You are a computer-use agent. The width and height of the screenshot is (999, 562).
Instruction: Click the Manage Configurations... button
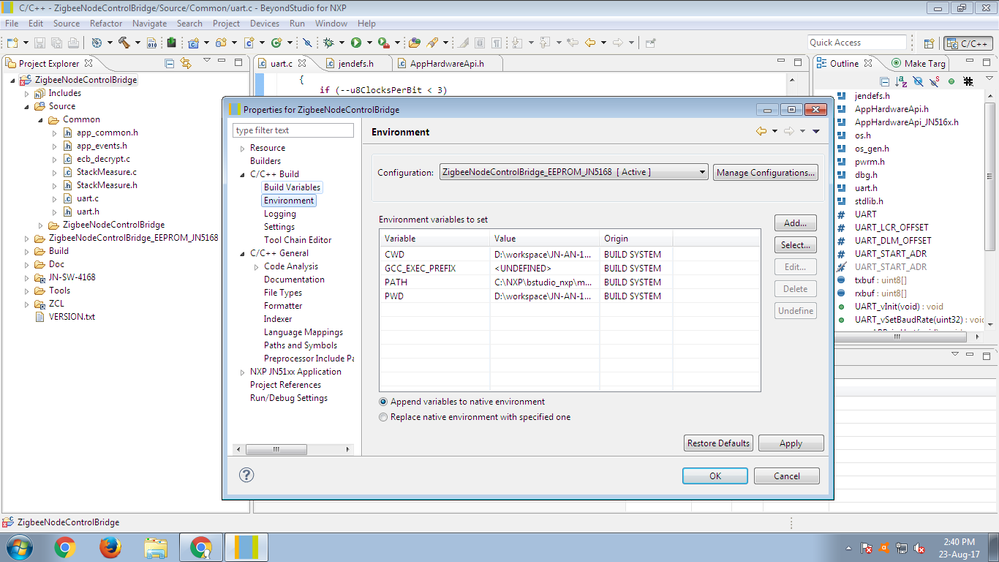[765, 172]
